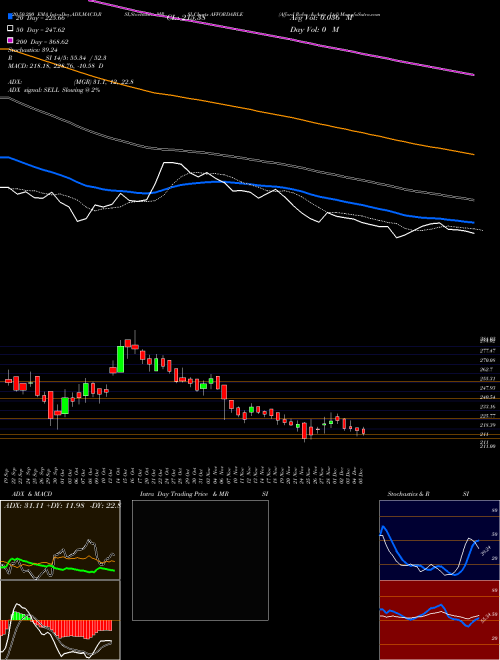Image resolution: width=500 pixels, height=660 pixels.
Task: Select the '20 Day = 225.66' legend text
Action: pos(40,18)
